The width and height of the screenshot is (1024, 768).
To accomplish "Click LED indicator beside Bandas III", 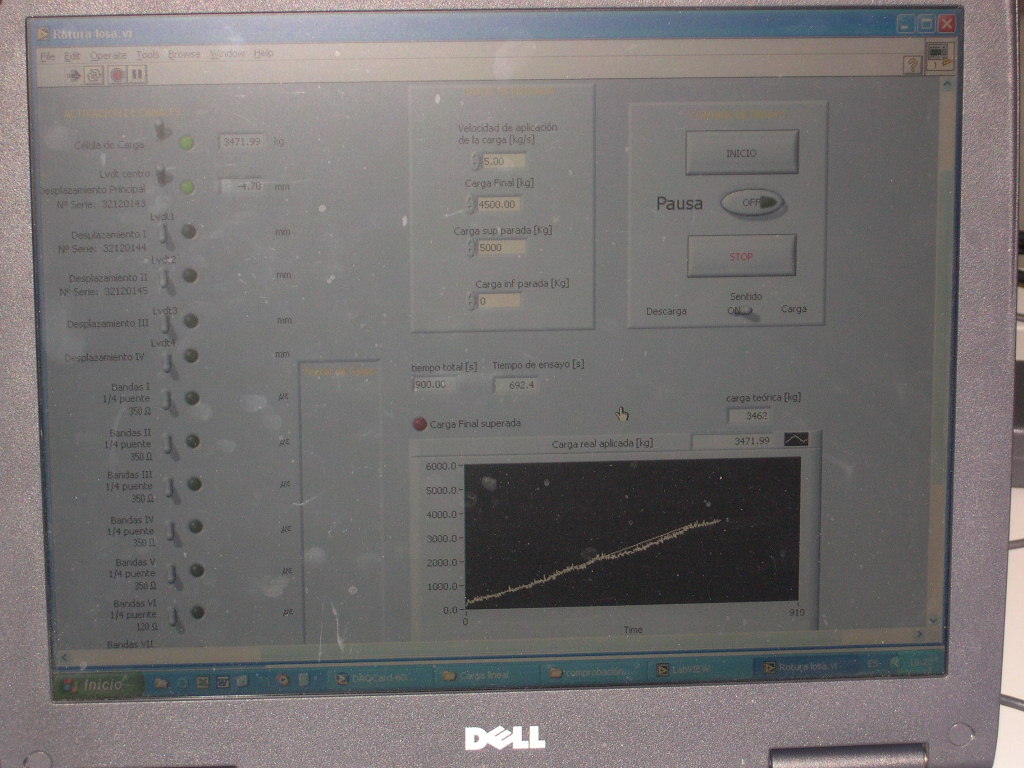I will [194, 484].
